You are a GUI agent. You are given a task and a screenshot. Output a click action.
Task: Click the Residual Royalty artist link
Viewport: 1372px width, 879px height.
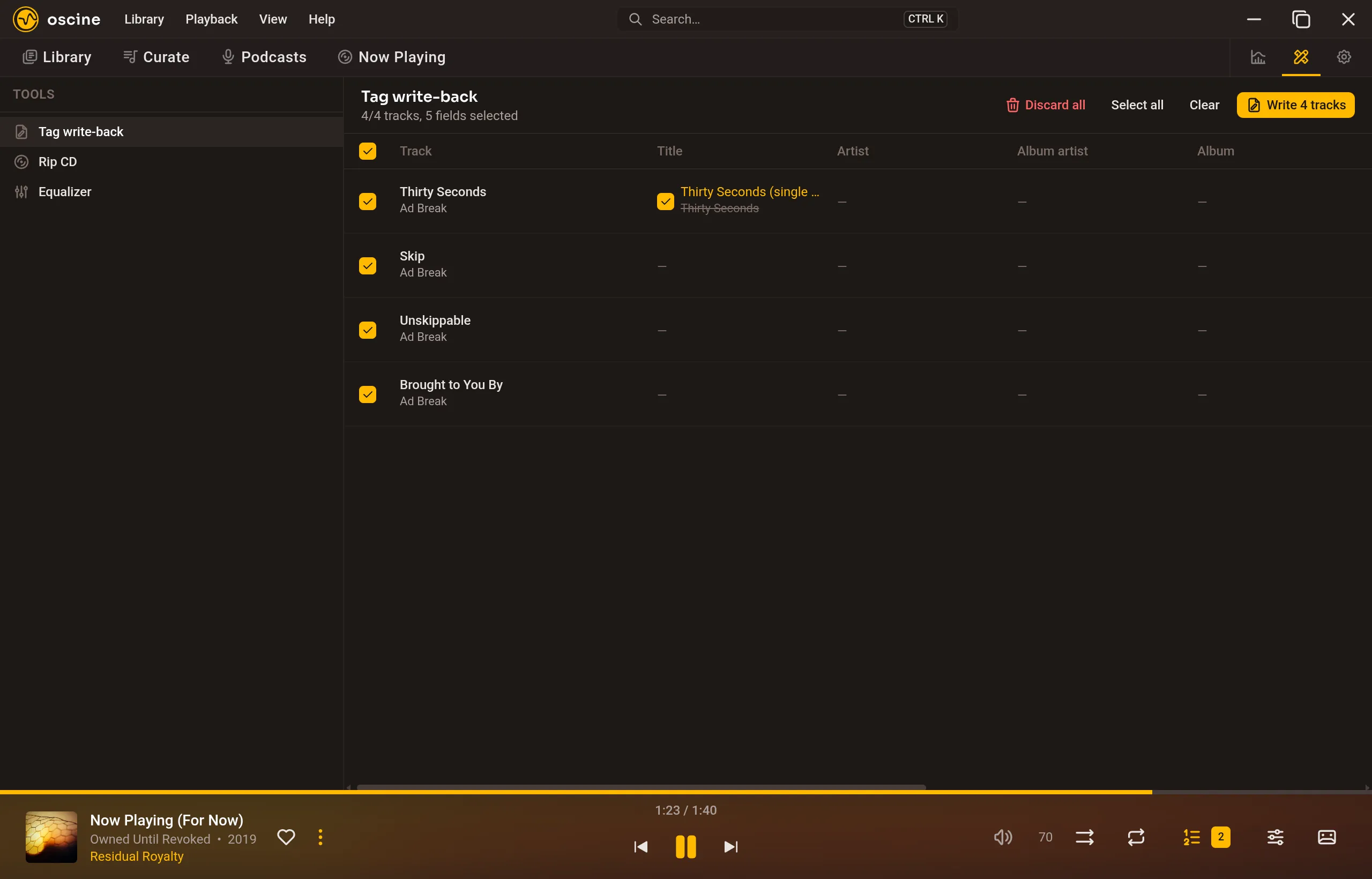tap(137, 856)
